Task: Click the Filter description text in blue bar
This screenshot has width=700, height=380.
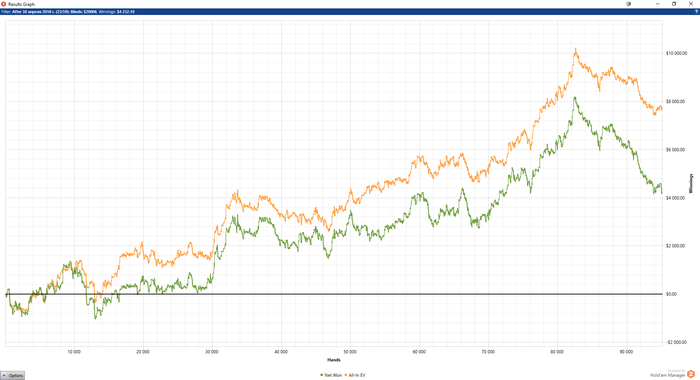Action: tap(68, 12)
